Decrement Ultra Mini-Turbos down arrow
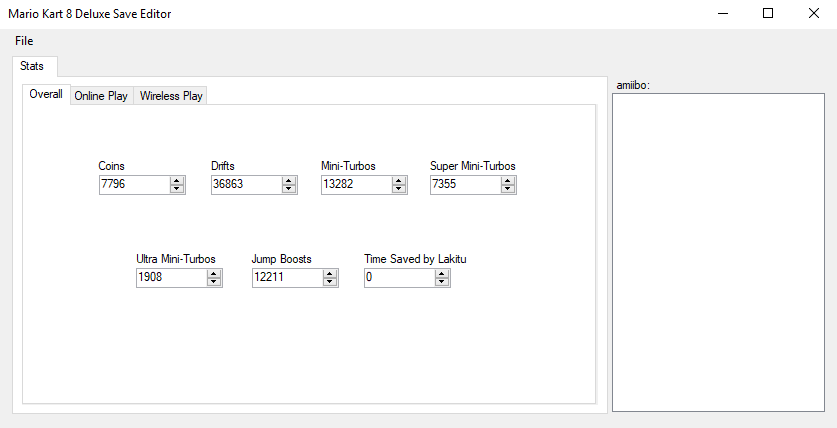Image resolution: width=837 pixels, height=428 pixels. pos(214,282)
